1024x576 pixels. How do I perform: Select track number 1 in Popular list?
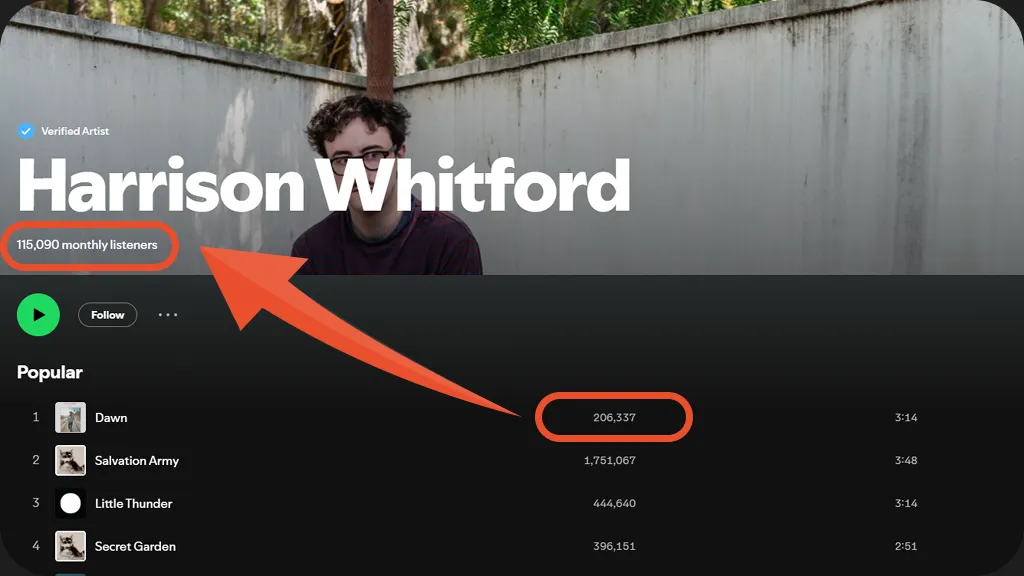point(36,417)
